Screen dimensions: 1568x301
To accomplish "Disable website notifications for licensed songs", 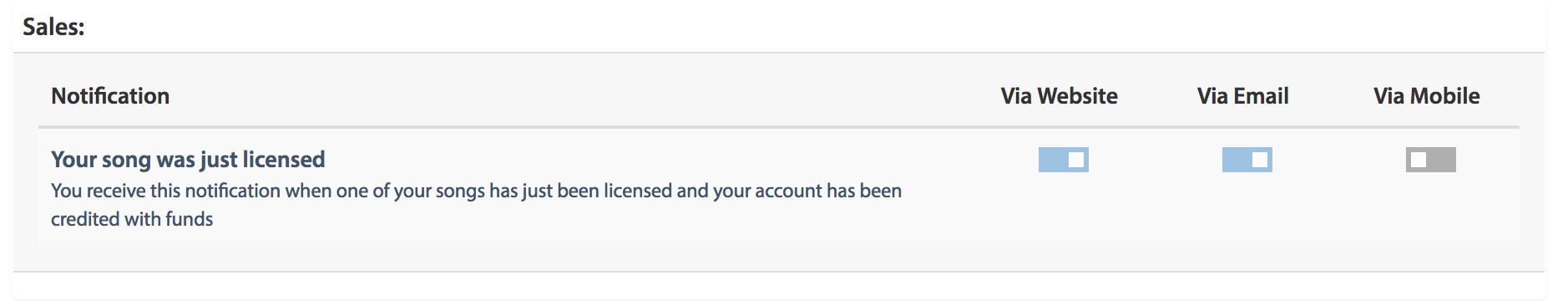I will click(1063, 160).
